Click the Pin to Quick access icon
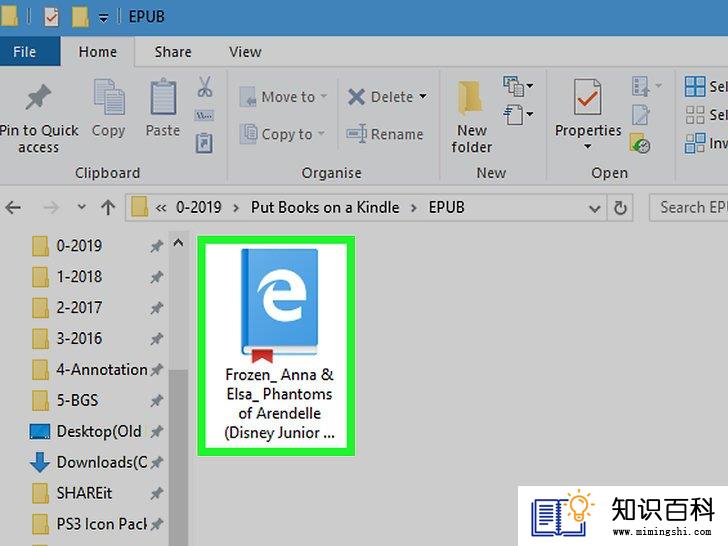Image resolution: width=728 pixels, height=546 pixels. tap(38, 97)
